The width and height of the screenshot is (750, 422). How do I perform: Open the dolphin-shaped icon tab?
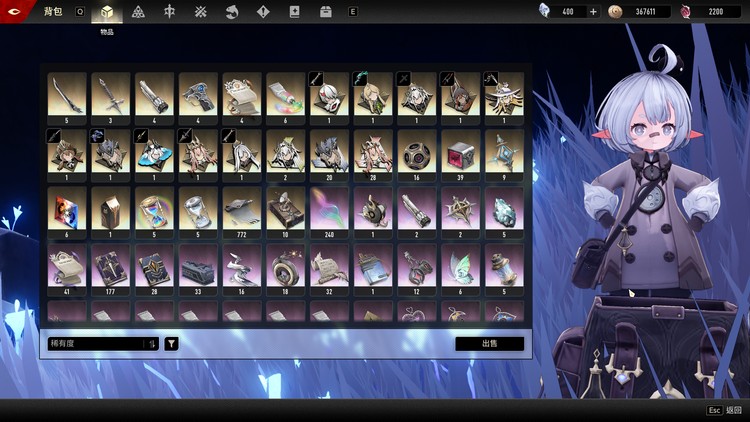point(231,12)
